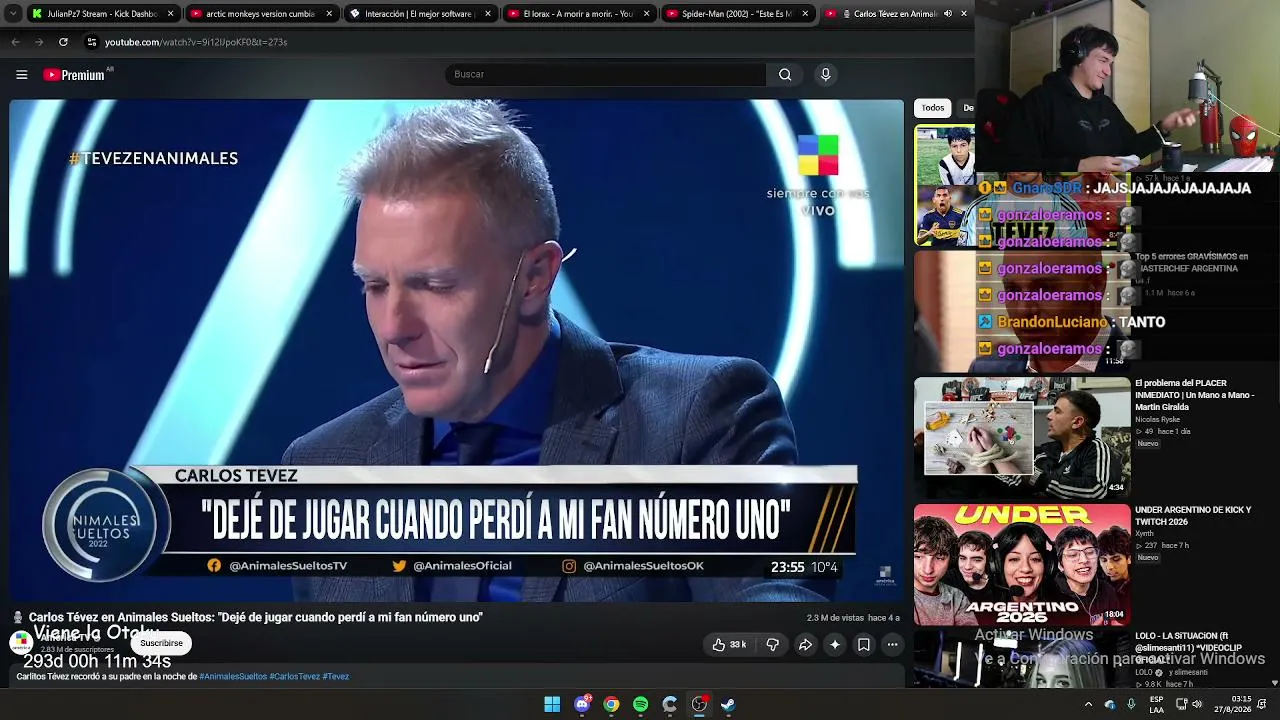Focus the Buscar search field
Viewport: 1280px width, 720px height.
coord(606,74)
